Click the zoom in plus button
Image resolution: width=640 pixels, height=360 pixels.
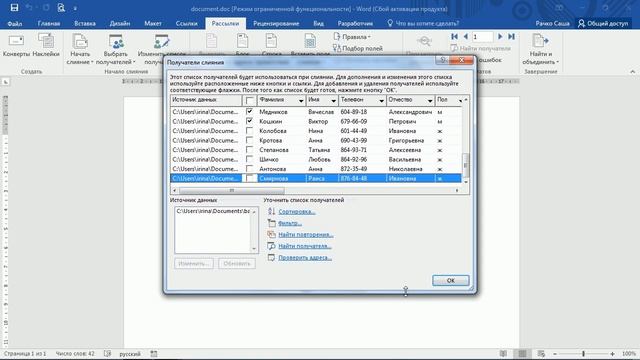coord(612,354)
